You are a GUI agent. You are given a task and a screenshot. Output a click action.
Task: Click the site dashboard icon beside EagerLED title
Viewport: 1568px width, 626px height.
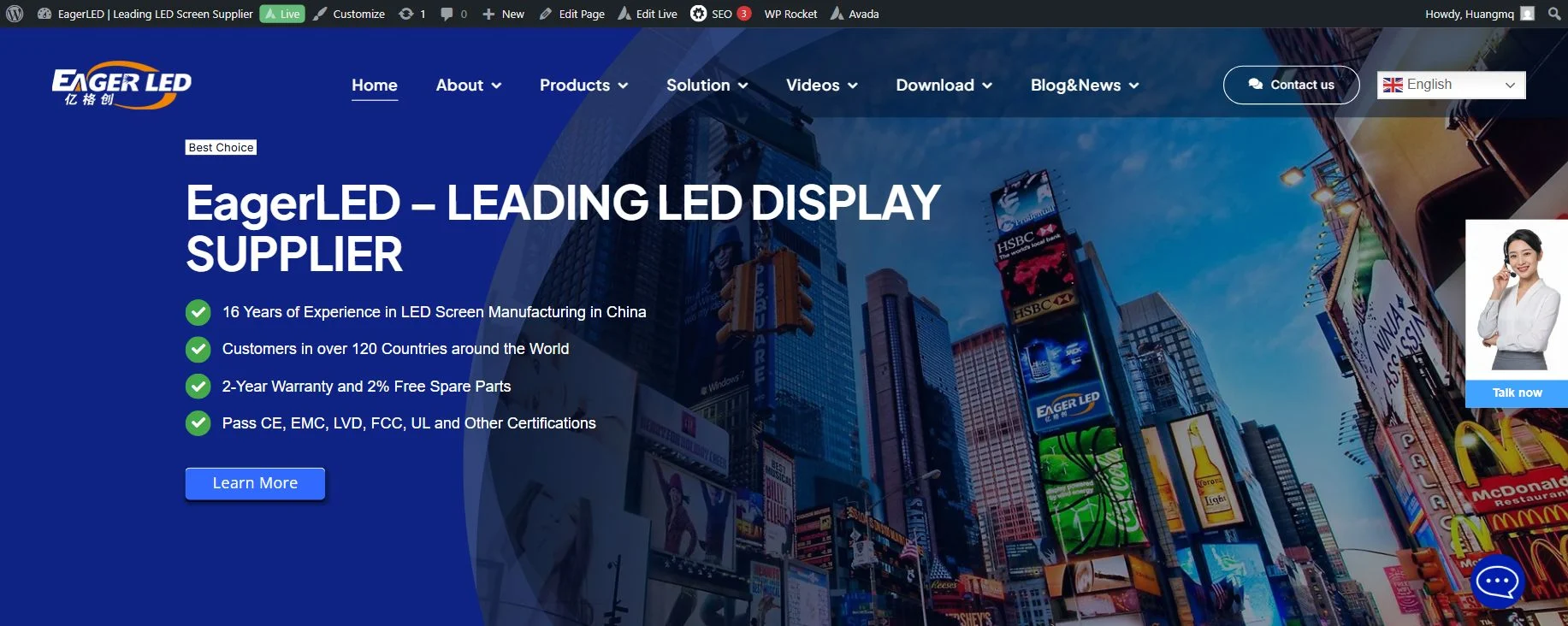coord(44,14)
